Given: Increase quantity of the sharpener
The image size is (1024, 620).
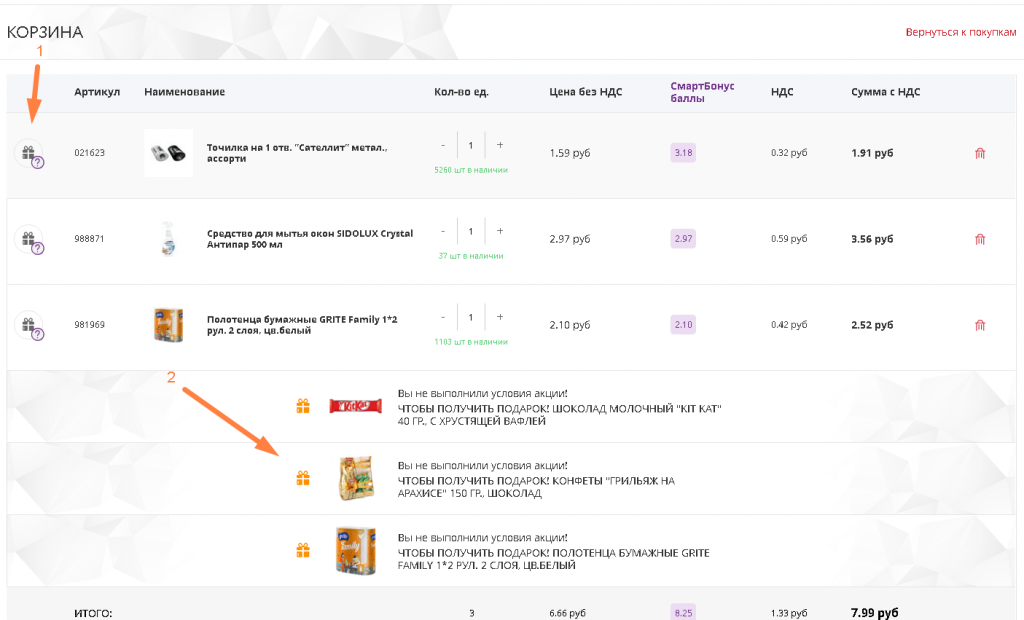Looking at the screenshot, I should click(x=500, y=145).
